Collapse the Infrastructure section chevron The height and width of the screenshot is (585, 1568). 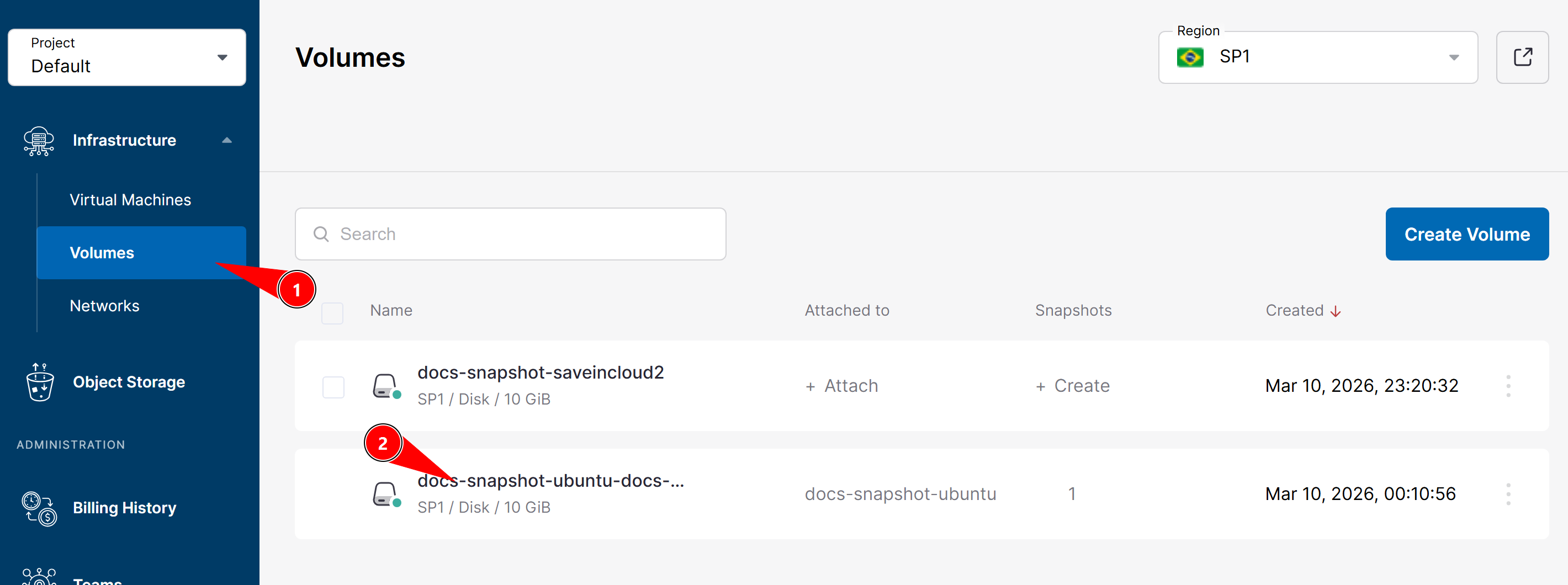tap(227, 141)
